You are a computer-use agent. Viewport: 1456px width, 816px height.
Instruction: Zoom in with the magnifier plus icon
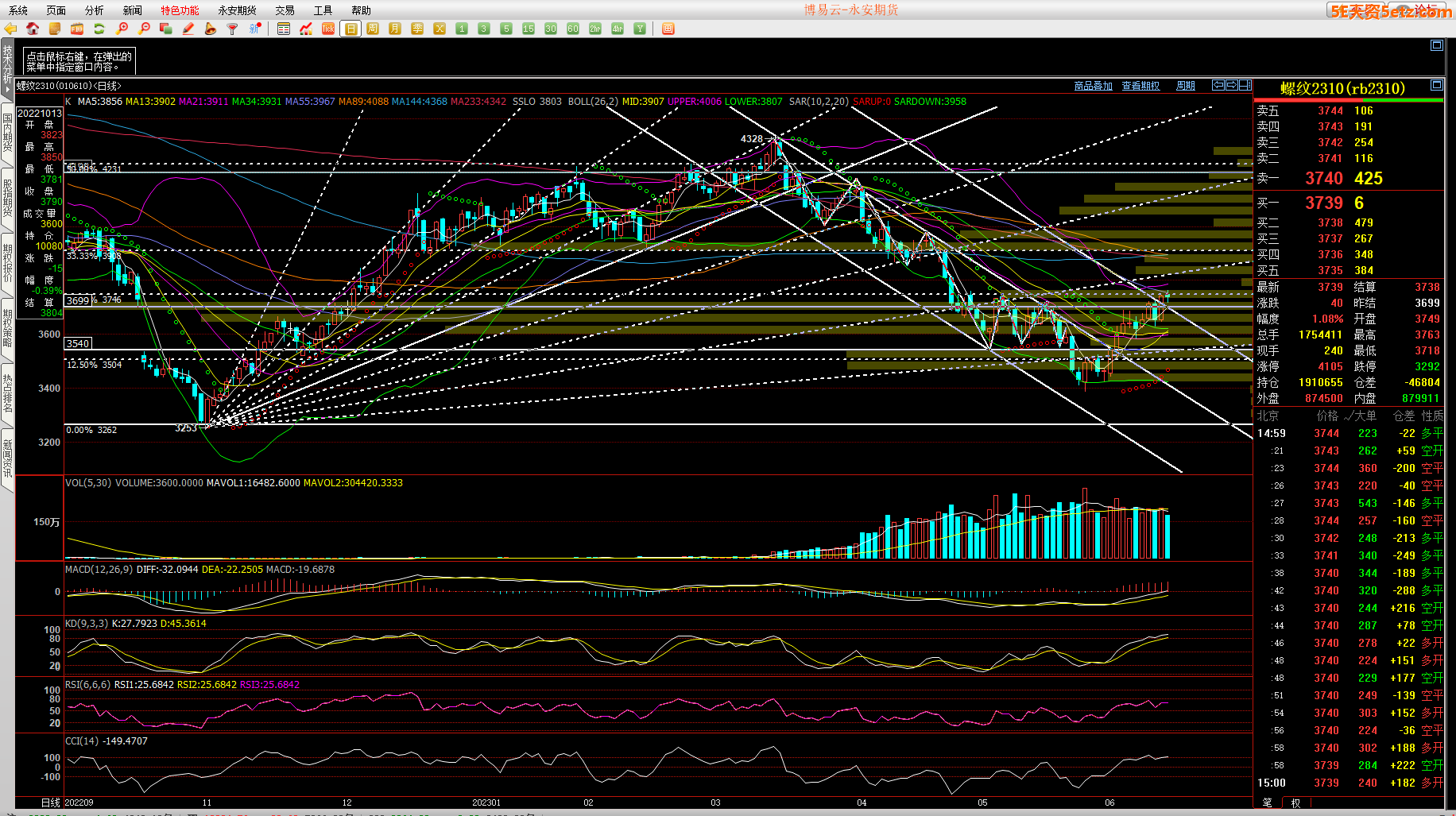click(x=122, y=29)
